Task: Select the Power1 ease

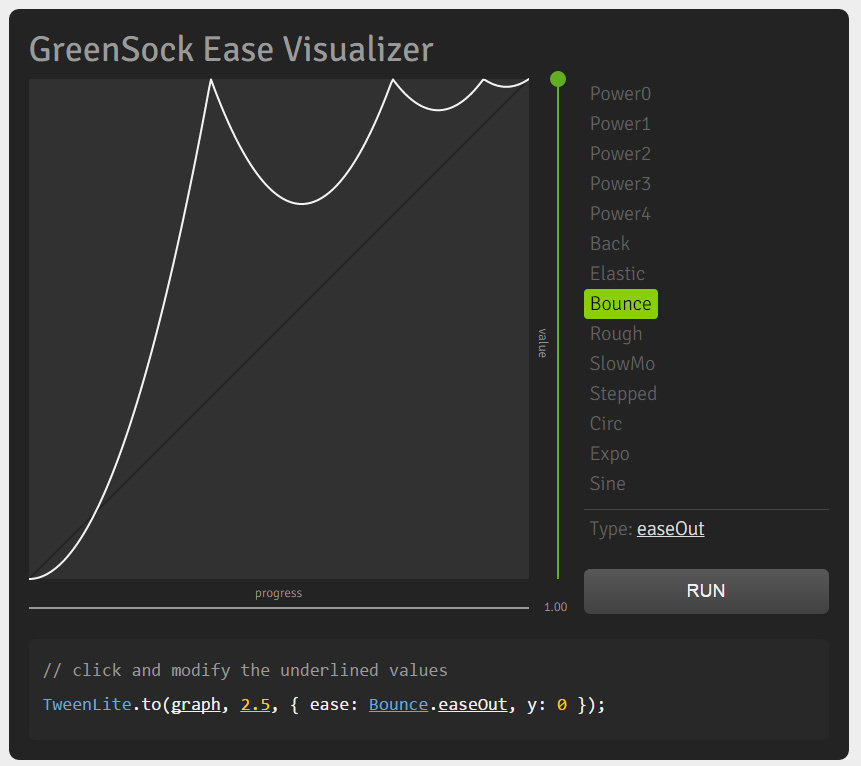Action: click(x=620, y=124)
